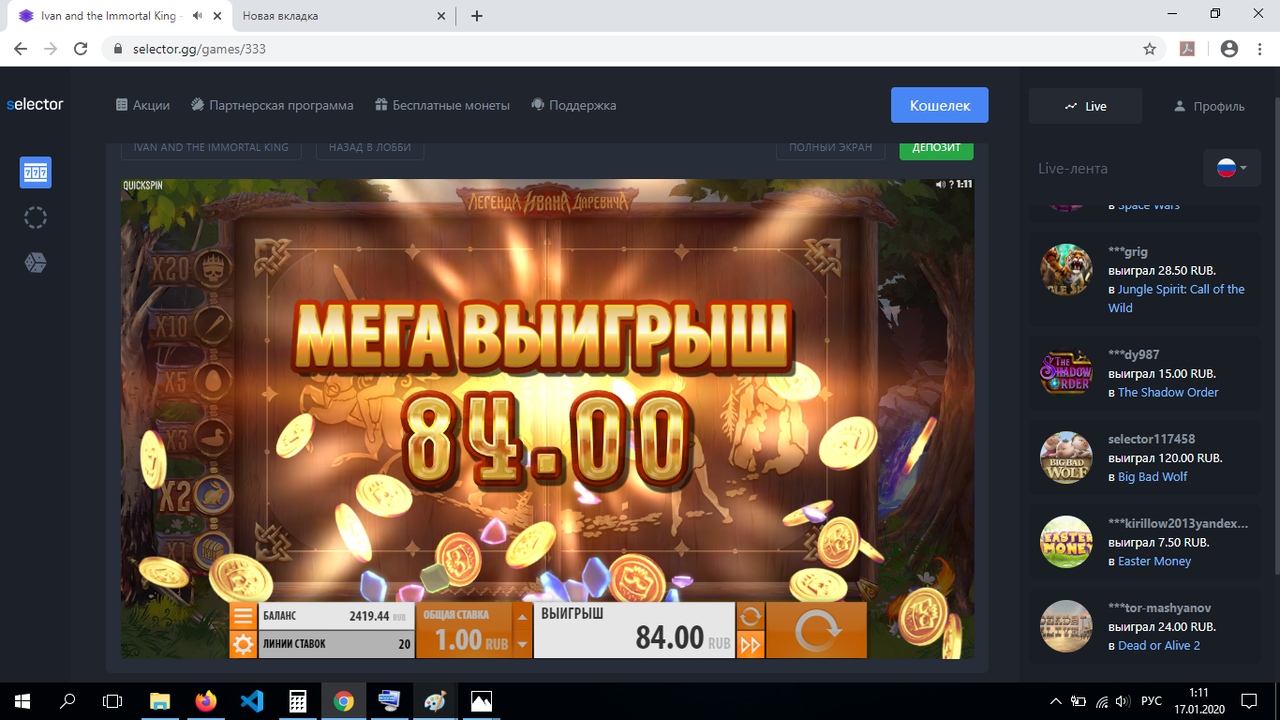Switch to the Live tab
The height and width of the screenshot is (720, 1280).
1086,106
